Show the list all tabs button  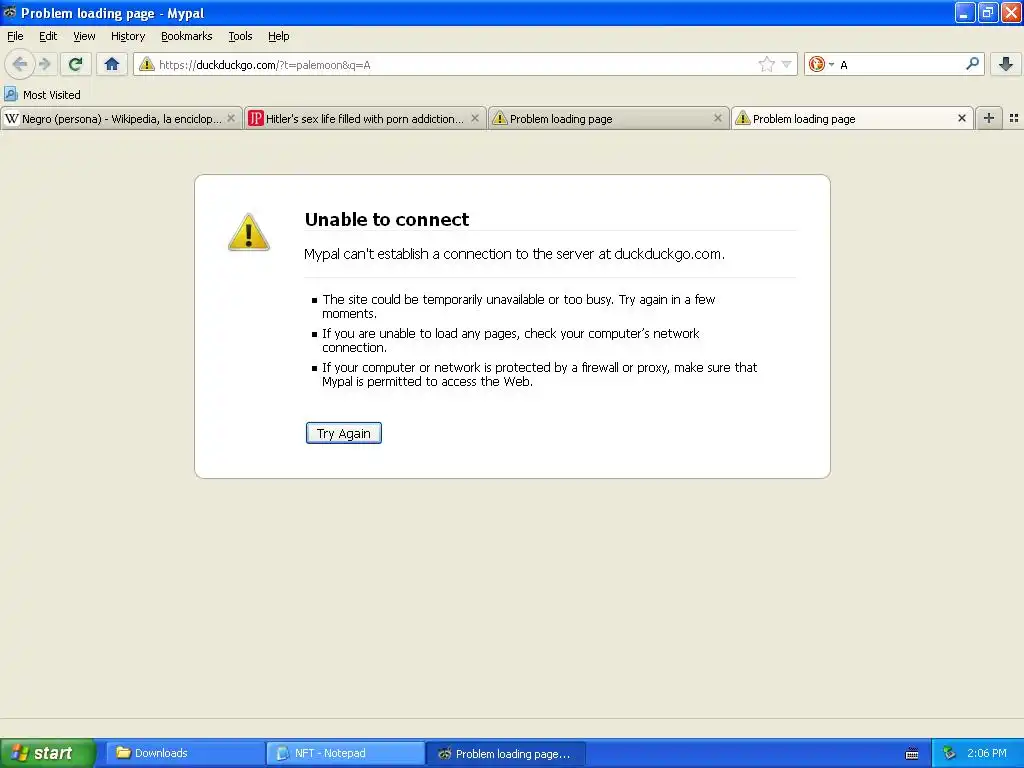click(x=1014, y=118)
